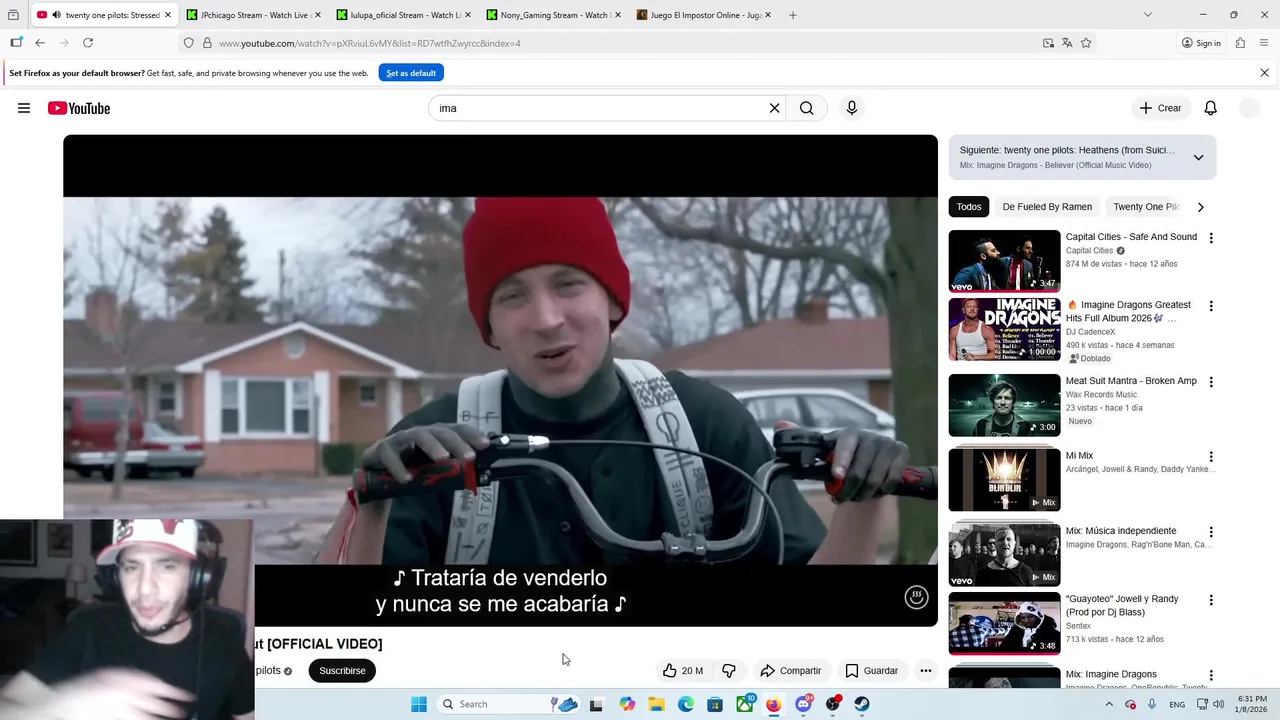Go to the YouTube home logo
Viewport: 1280px width, 720px height.
(79, 108)
